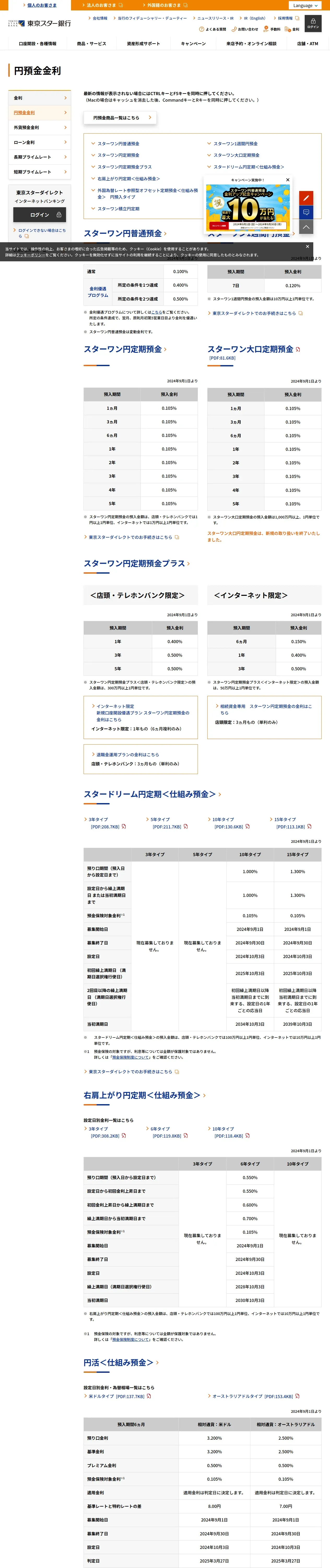Open the 5年タイプ PDF icon (211.7KB)
Viewport: 330px width, 1568px height.
(185, 827)
